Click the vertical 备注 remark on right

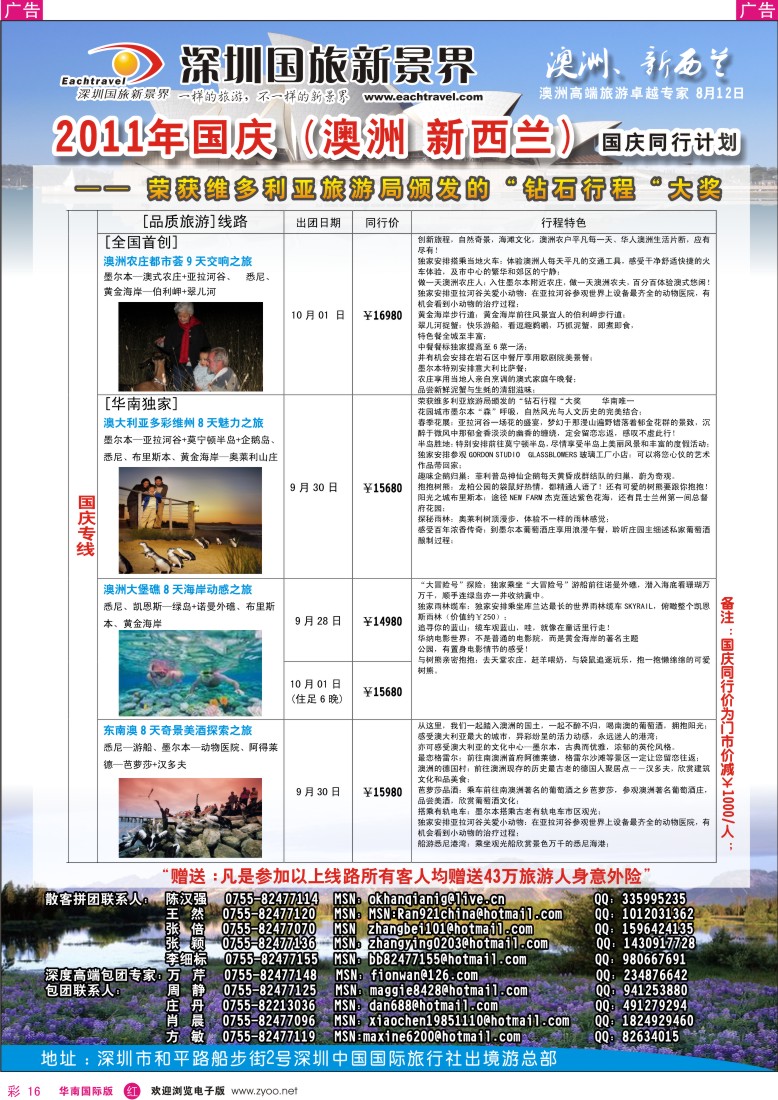point(727,723)
